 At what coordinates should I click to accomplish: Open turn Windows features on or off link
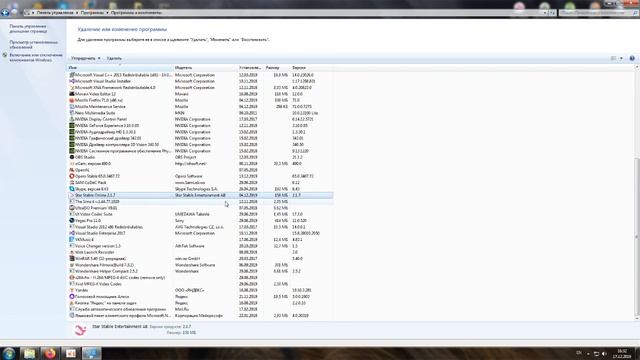pos(36,58)
